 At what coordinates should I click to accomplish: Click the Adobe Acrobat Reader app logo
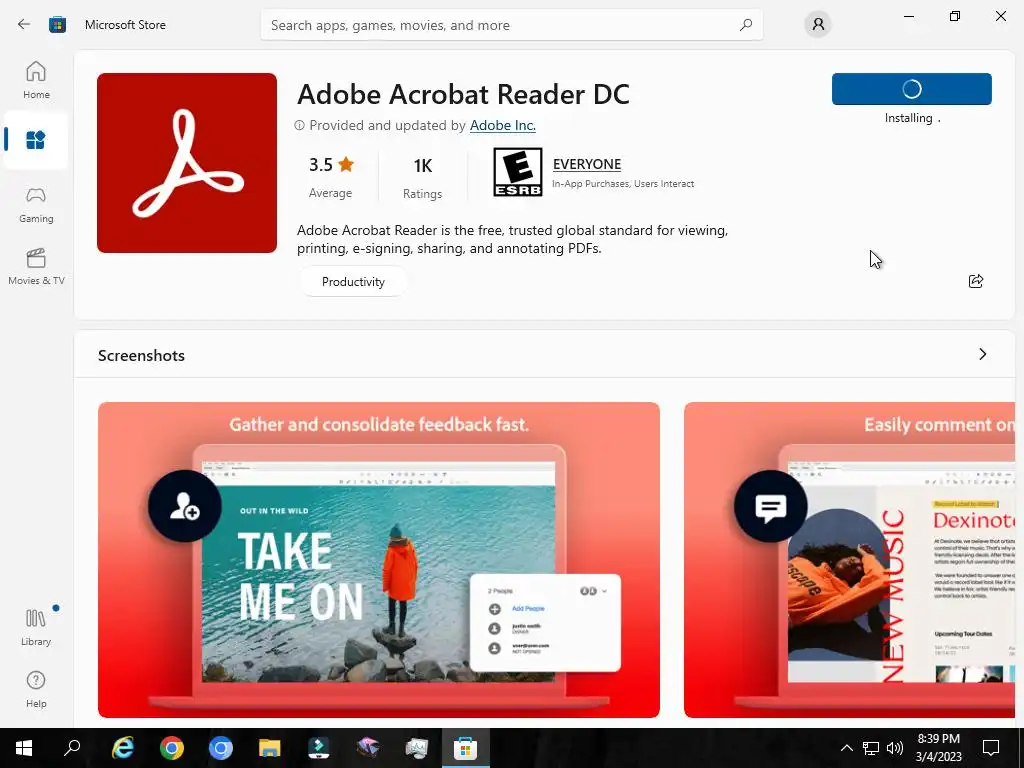point(187,163)
